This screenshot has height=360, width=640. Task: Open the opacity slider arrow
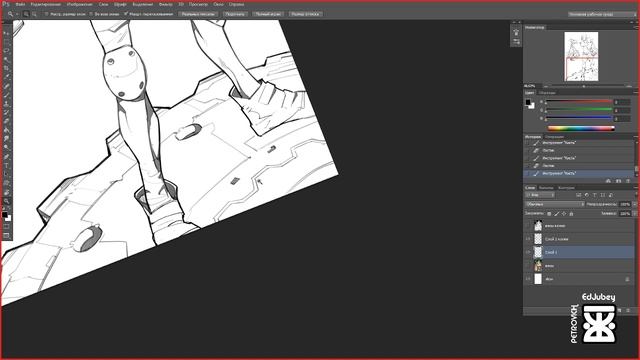click(635, 204)
